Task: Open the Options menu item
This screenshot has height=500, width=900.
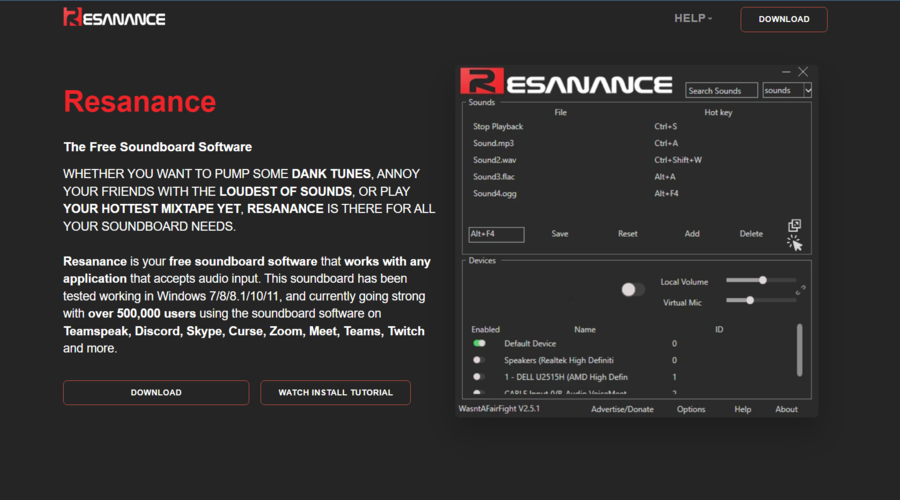Action: click(690, 409)
